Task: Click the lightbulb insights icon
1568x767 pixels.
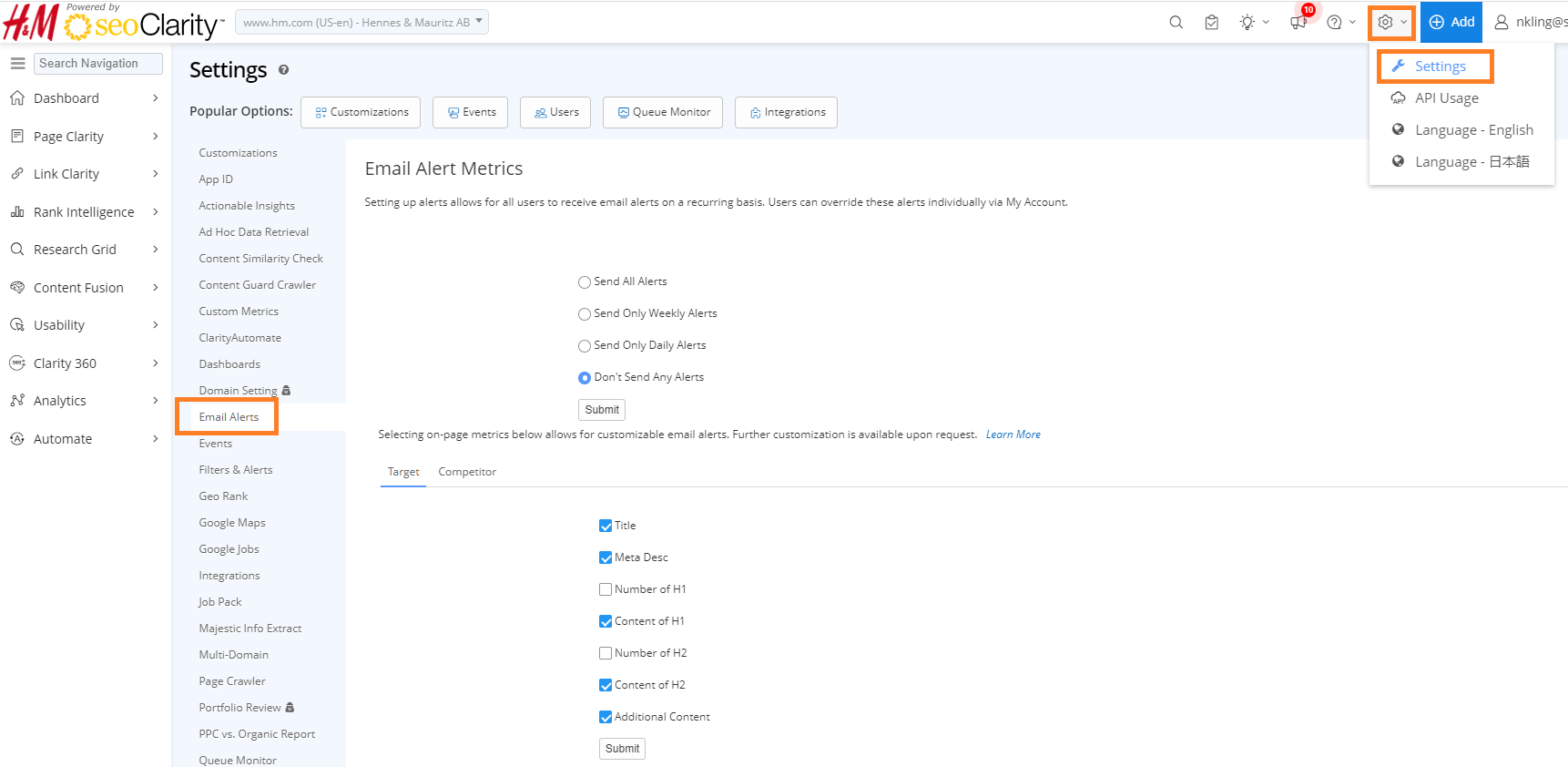Action: tap(1247, 23)
